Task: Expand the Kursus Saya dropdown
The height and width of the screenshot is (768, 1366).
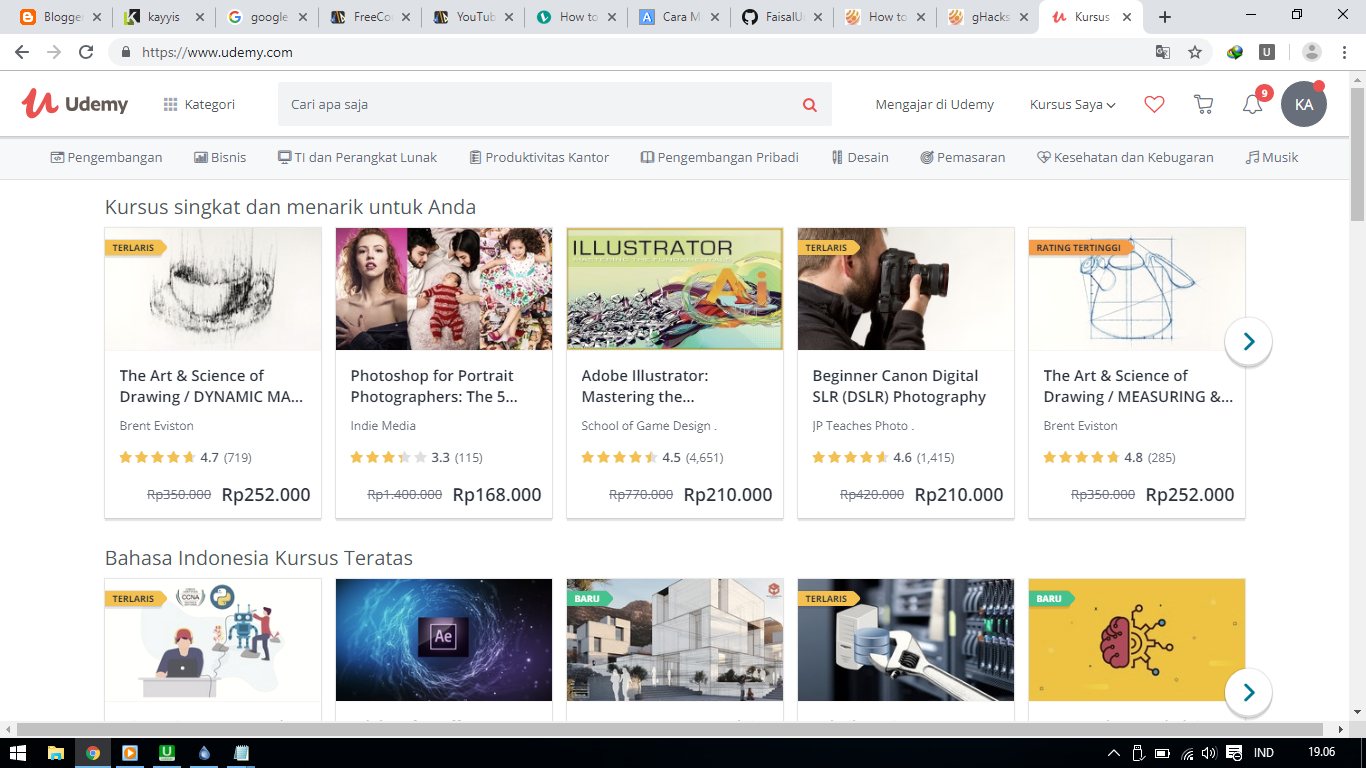Action: click(1073, 104)
